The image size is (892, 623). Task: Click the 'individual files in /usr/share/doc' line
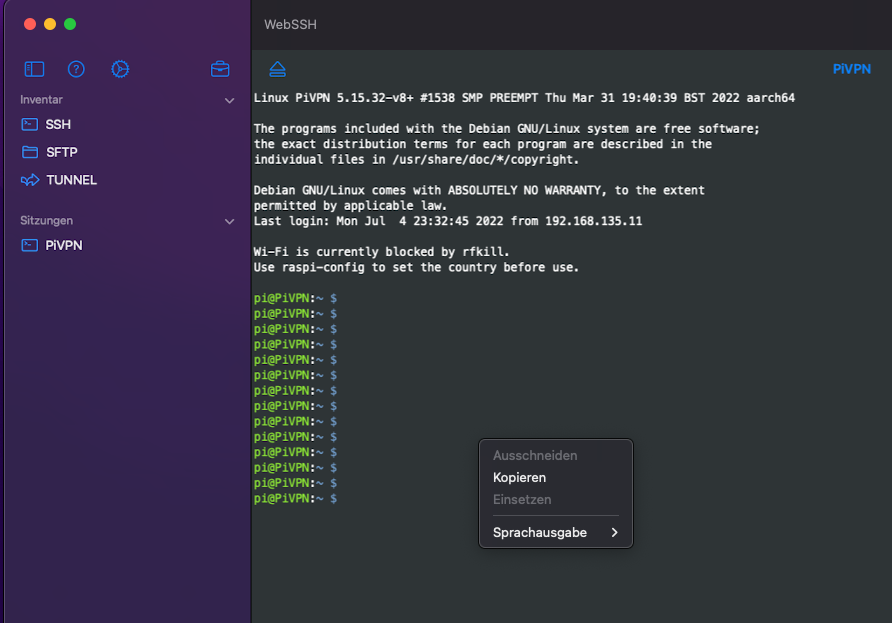pos(416,159)
